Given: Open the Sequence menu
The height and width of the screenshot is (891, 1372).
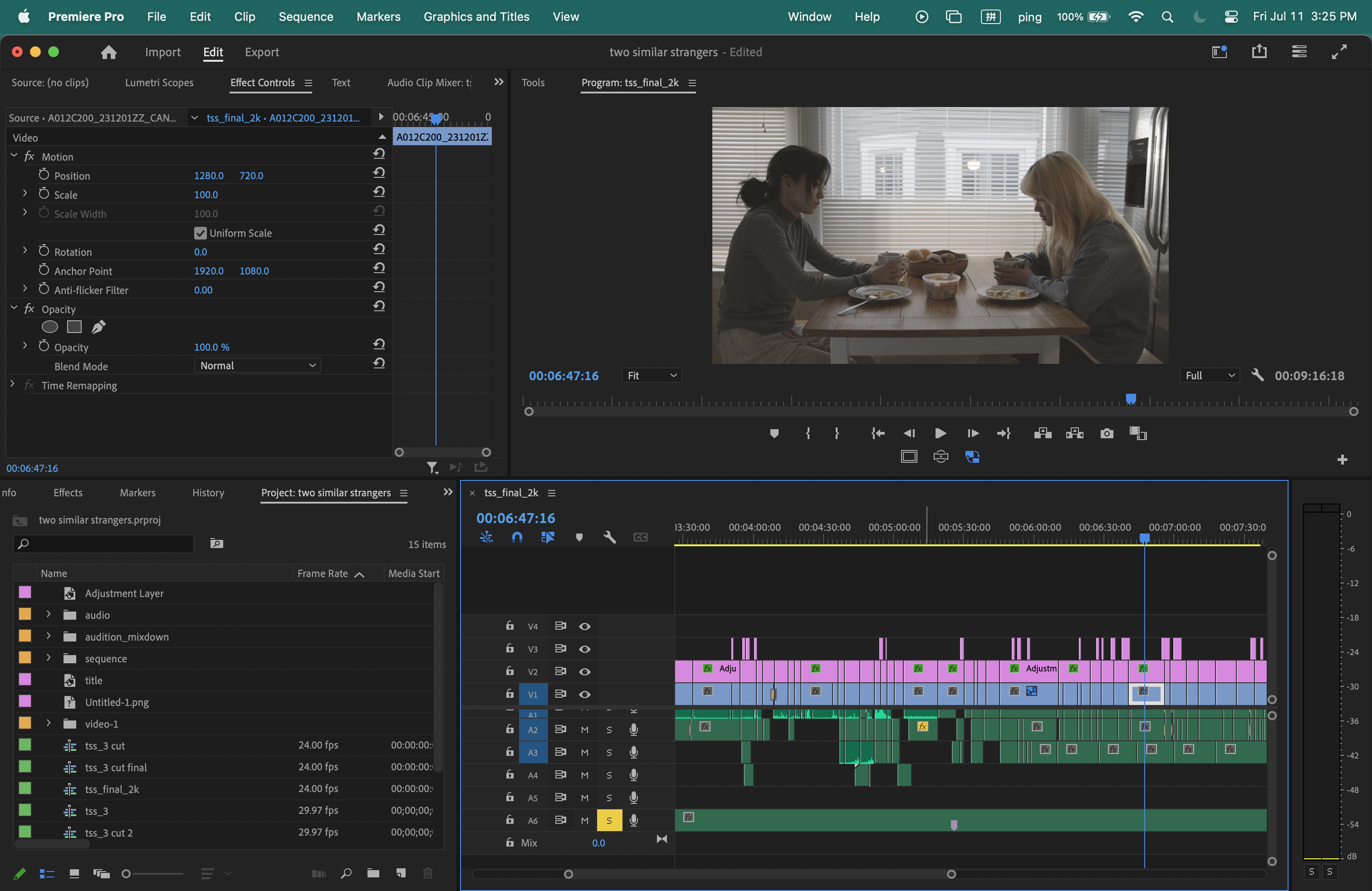Looking at the screenshot, I should point(305,17).
